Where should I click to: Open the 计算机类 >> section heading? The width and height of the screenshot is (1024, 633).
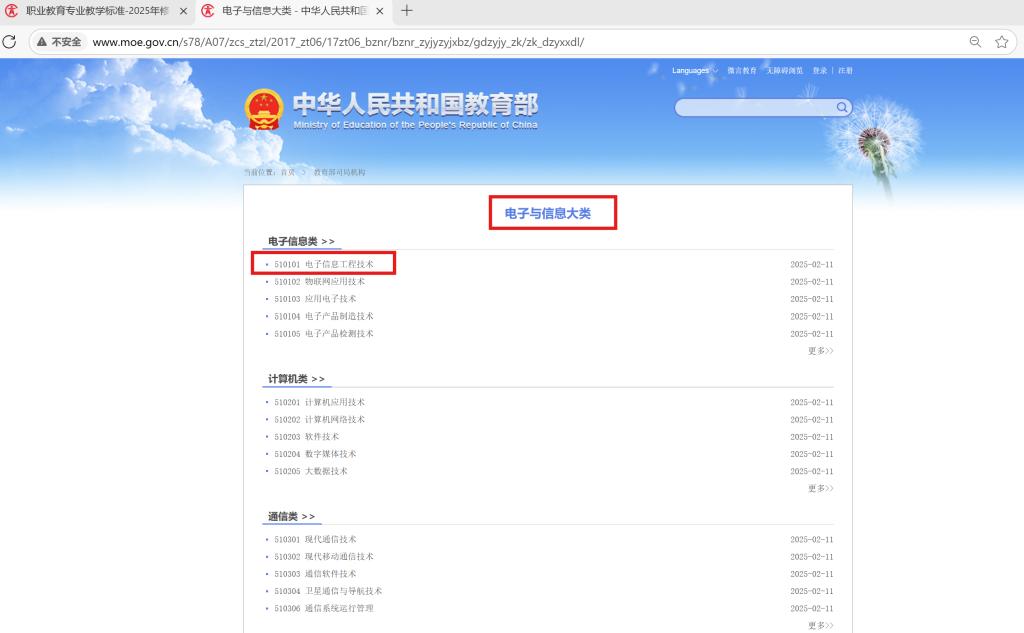[296, 379]
